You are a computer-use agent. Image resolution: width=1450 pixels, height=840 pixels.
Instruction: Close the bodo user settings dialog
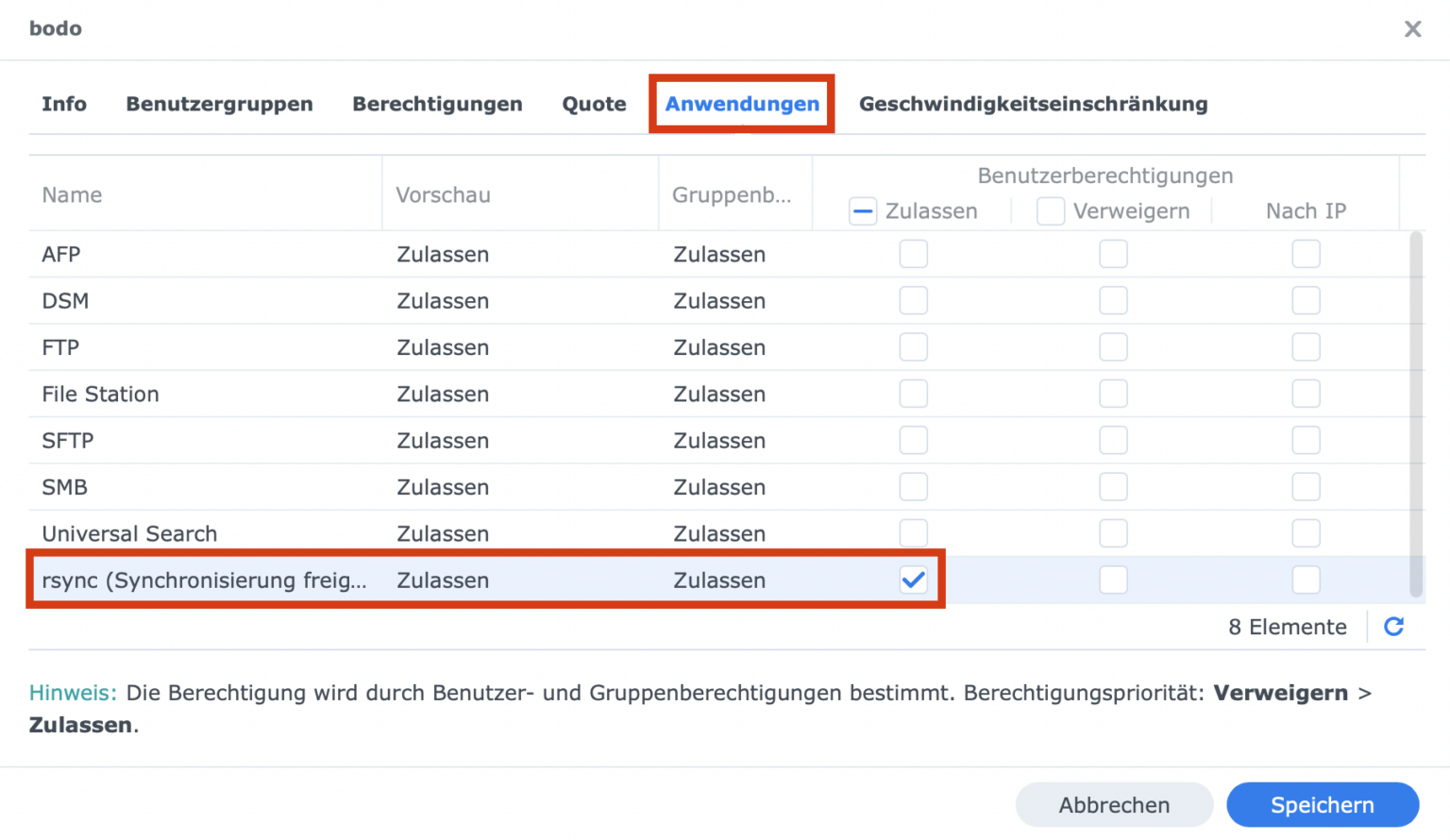coord(1412,29)
